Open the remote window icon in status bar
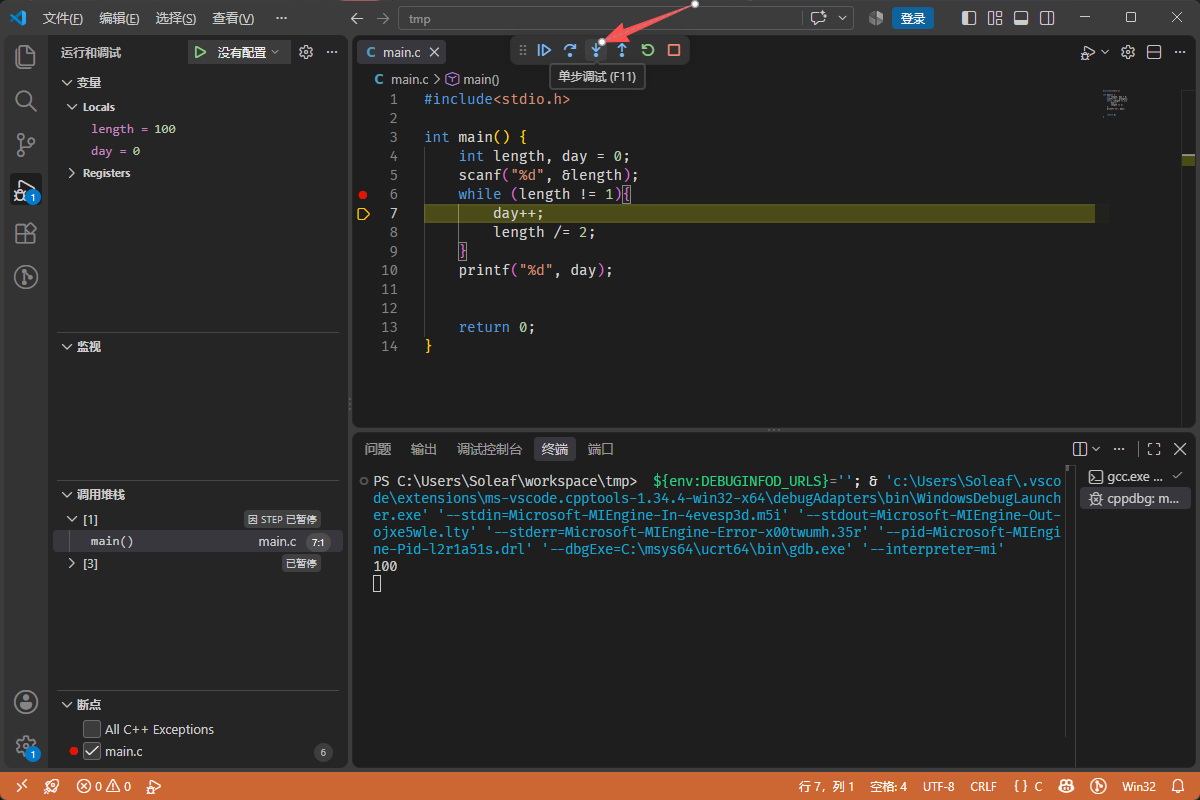 (22, 787)
